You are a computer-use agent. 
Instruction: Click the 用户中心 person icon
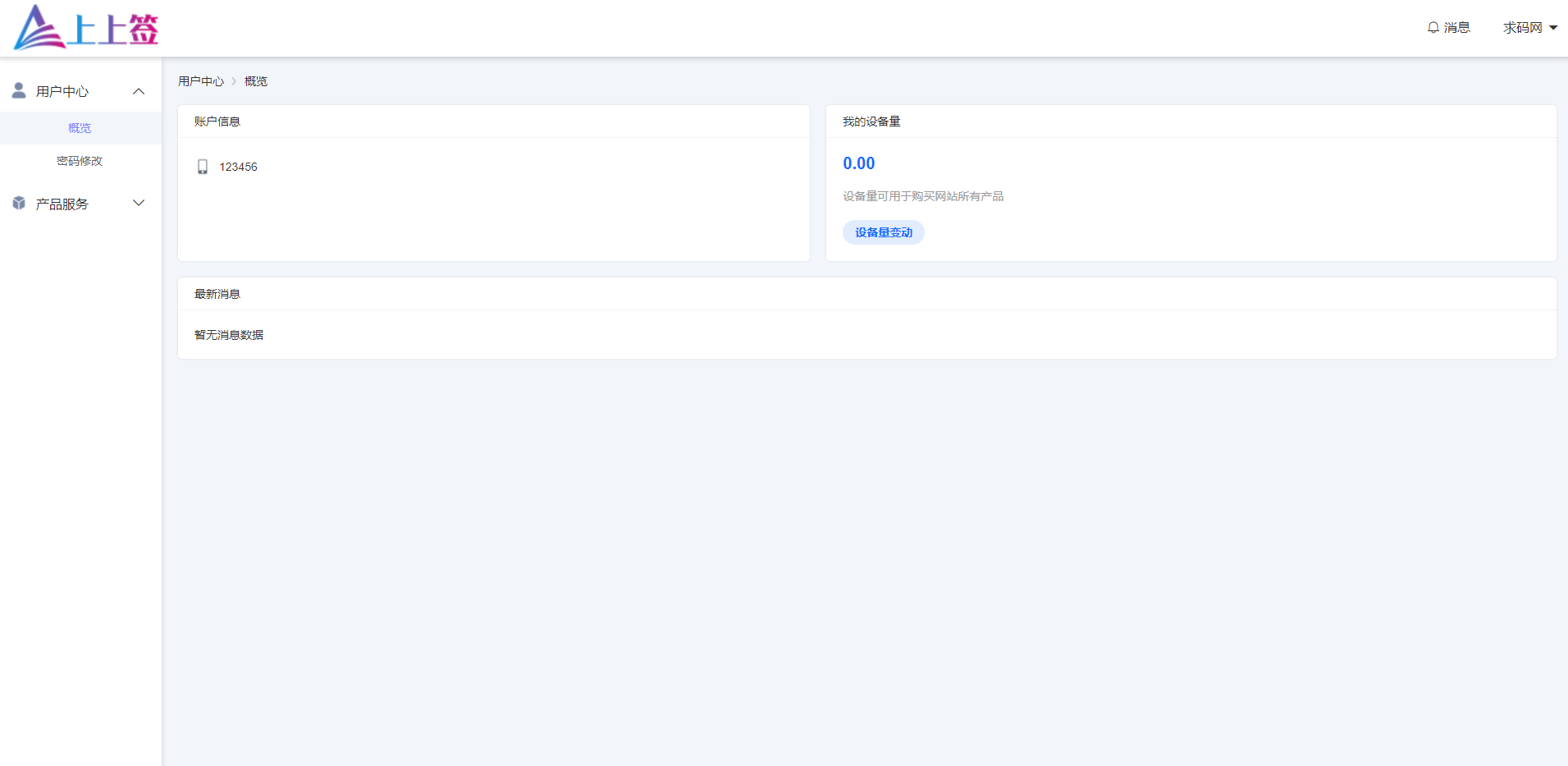pyautogui.click(x=19, y=90)
